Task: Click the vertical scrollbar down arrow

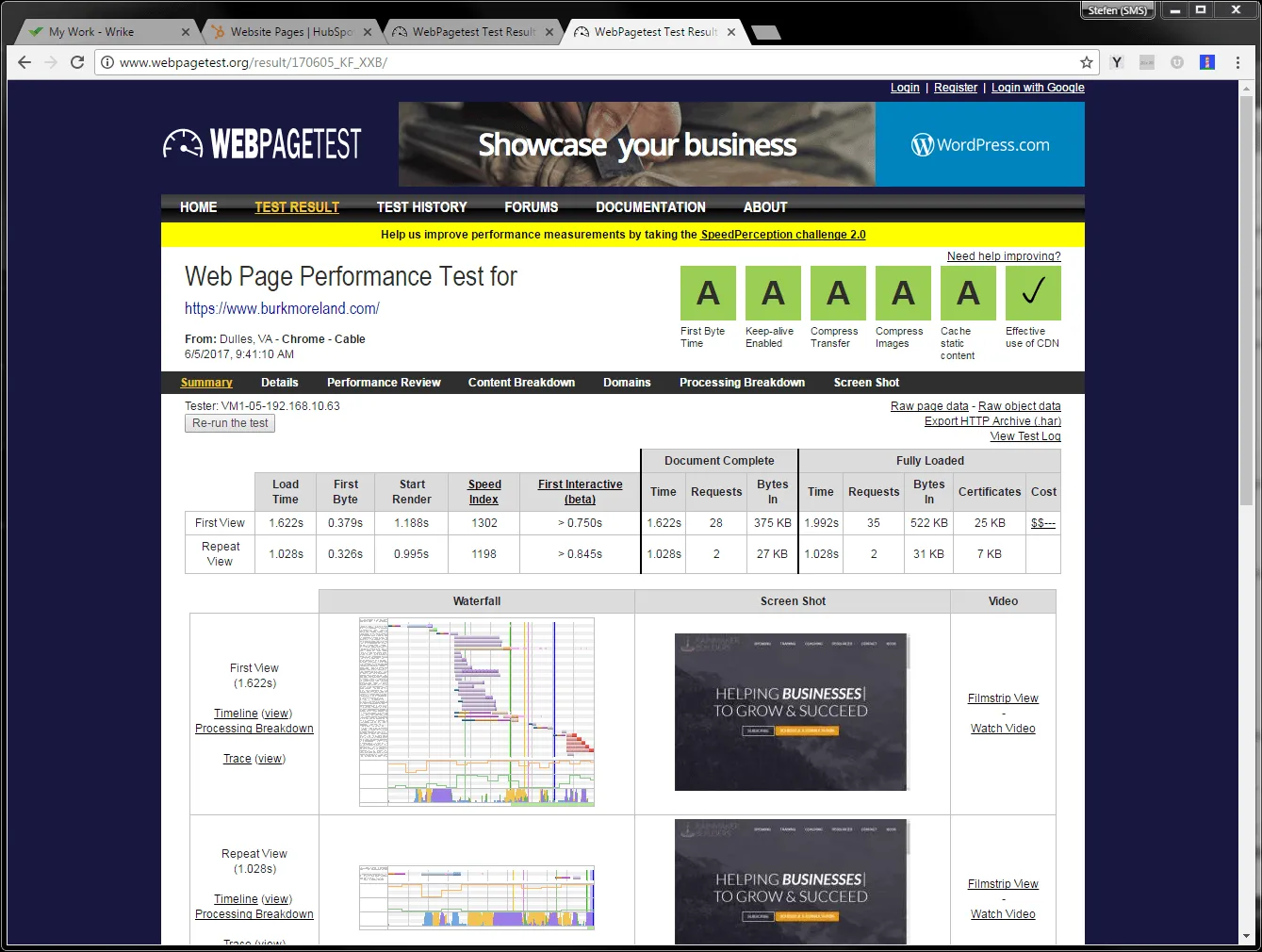Action: coord(1247,936)
